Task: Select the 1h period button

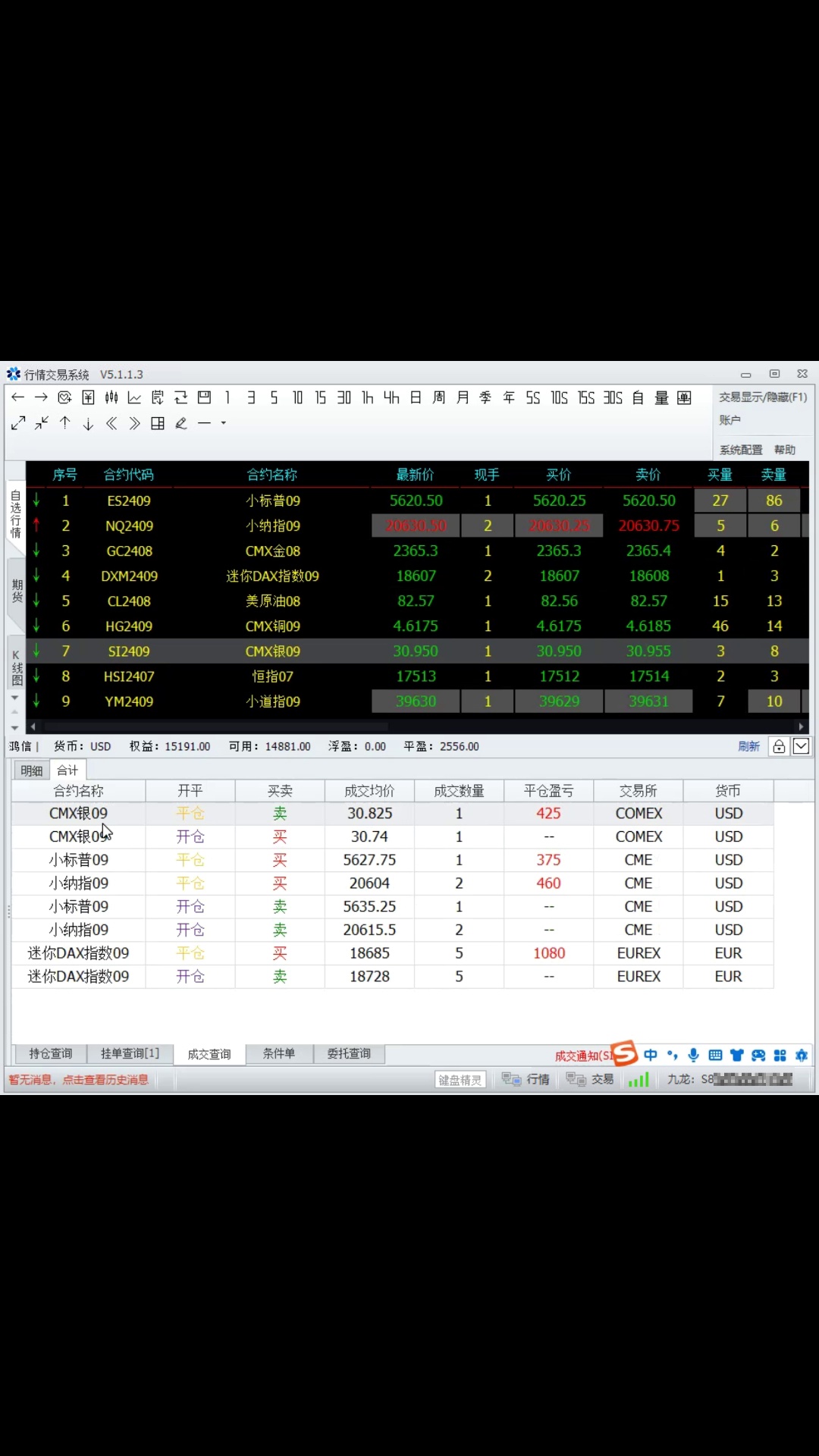Action: [x=368, y=397]
